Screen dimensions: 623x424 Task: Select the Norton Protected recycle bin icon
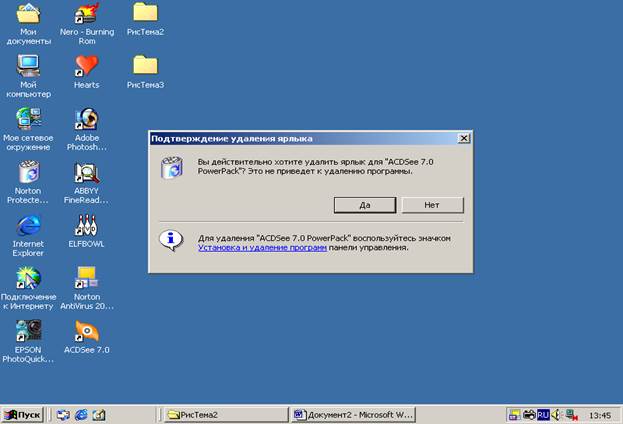tap(28, 182)
